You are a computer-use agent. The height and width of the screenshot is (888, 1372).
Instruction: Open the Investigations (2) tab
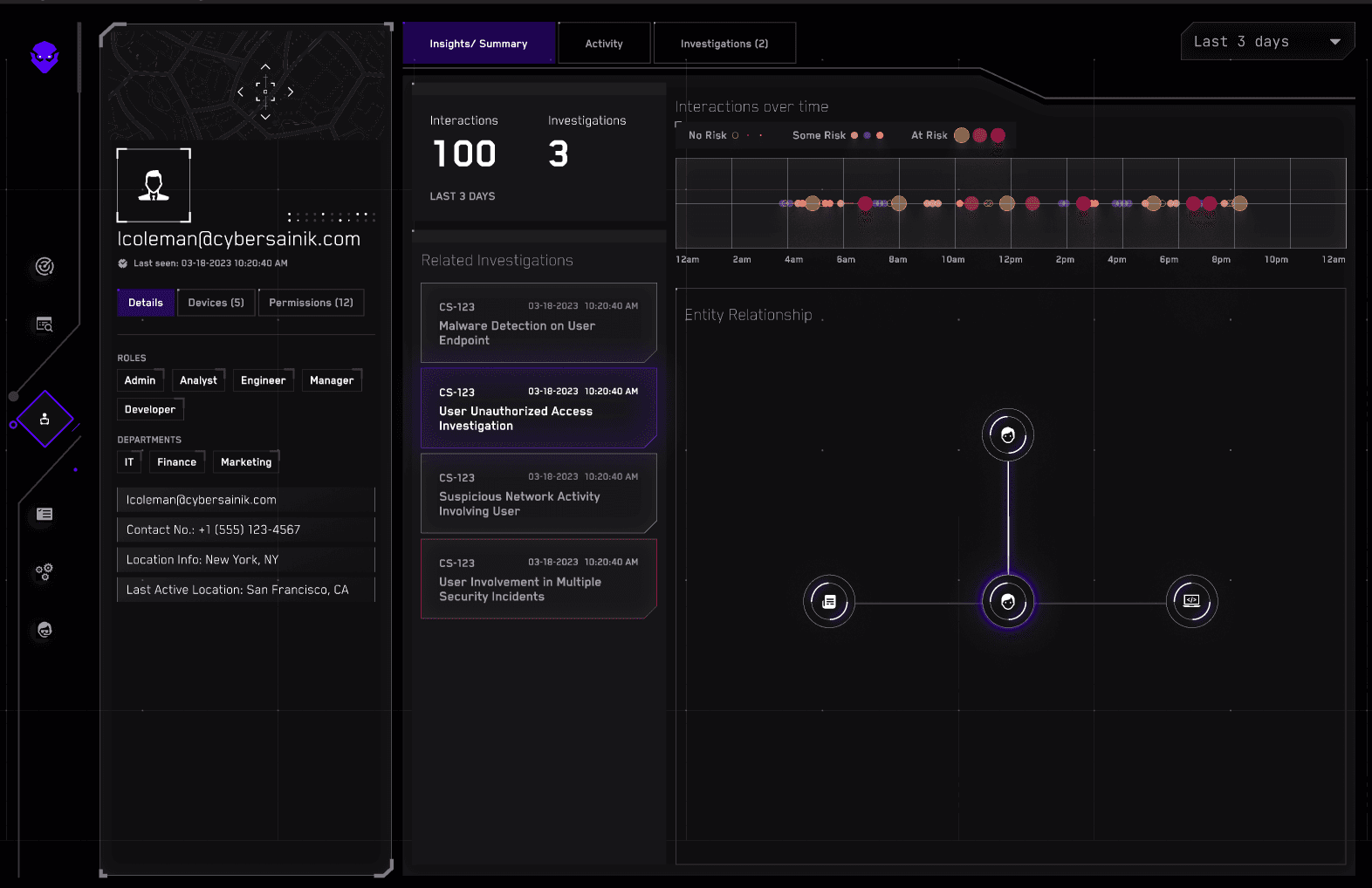[724, 44]
